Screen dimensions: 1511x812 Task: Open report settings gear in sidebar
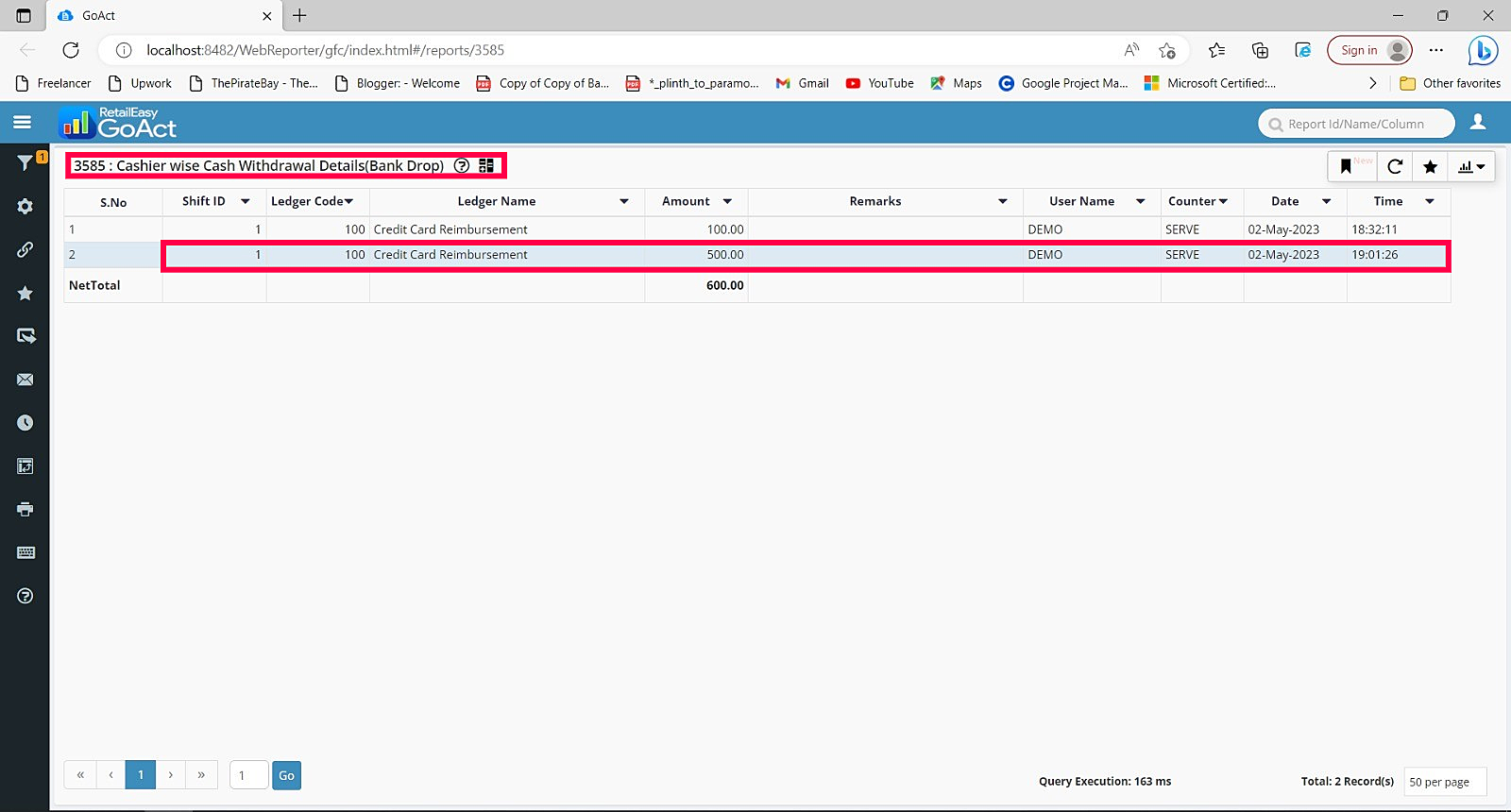pyautogui.click(x=25, y=206)
